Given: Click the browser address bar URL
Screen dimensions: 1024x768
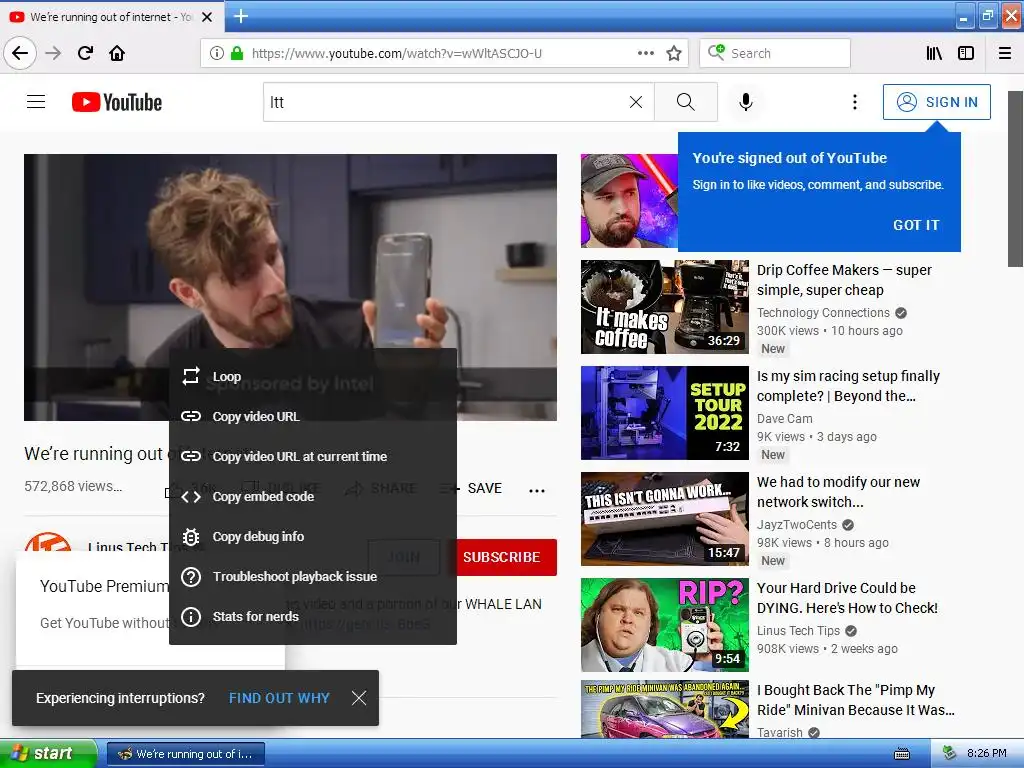Looking at the screenshot, I should pos(396,53).
